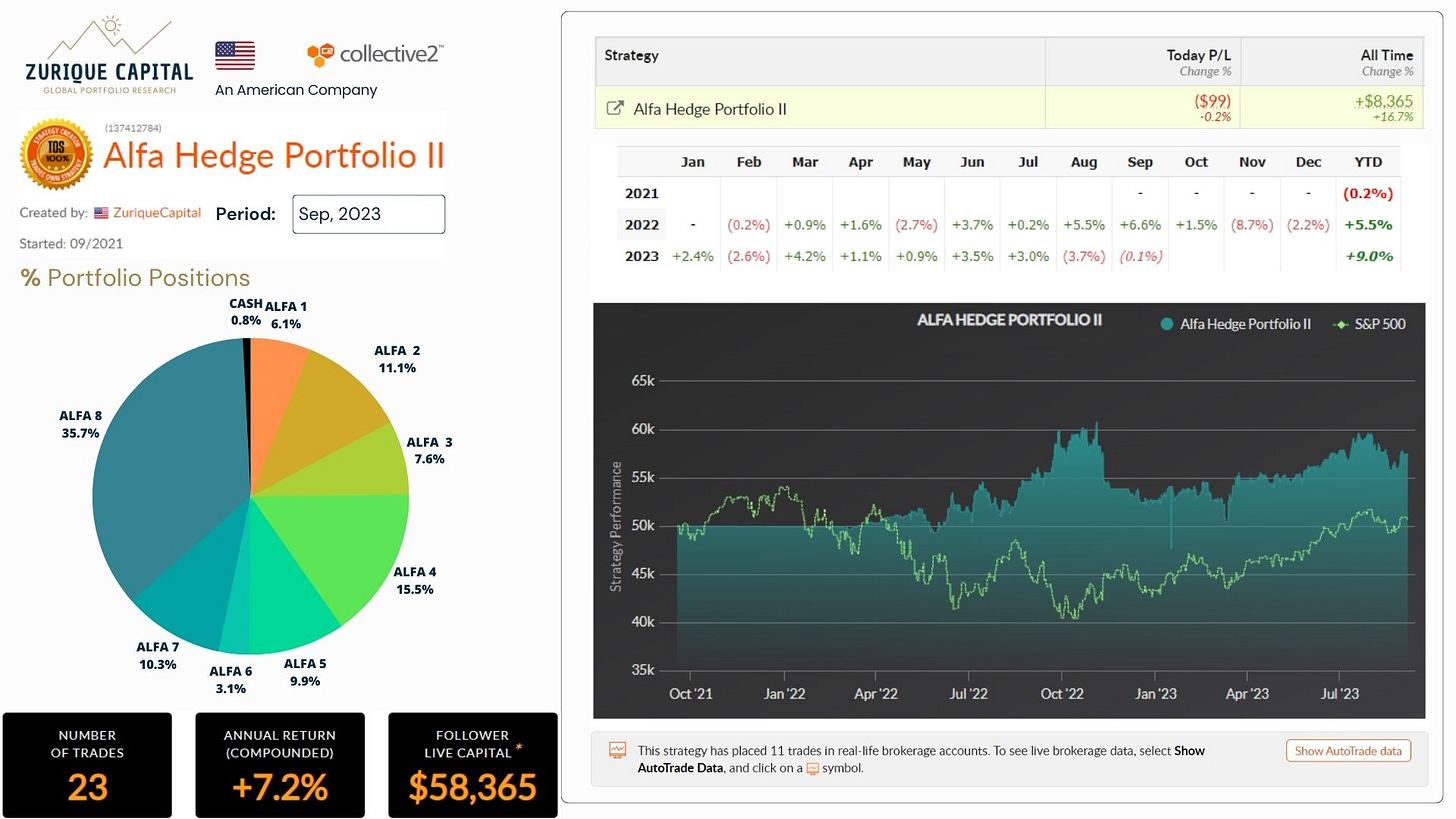This screenshot has width=1456, height=819.
Task: Toggle the Alfa Hedge Portfolio II legend label
Action: tap(1245, 324)
